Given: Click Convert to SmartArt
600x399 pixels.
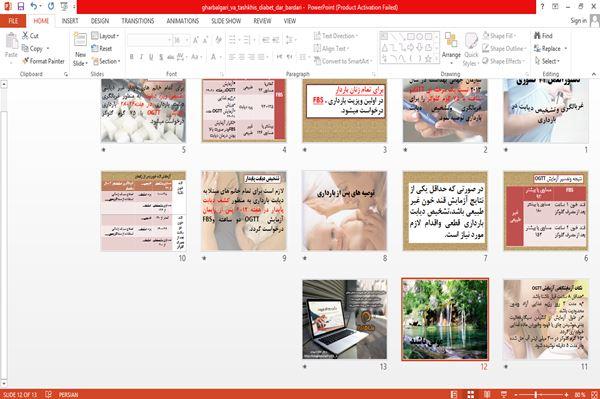Looking at the screenshot, I should point(343,61).
